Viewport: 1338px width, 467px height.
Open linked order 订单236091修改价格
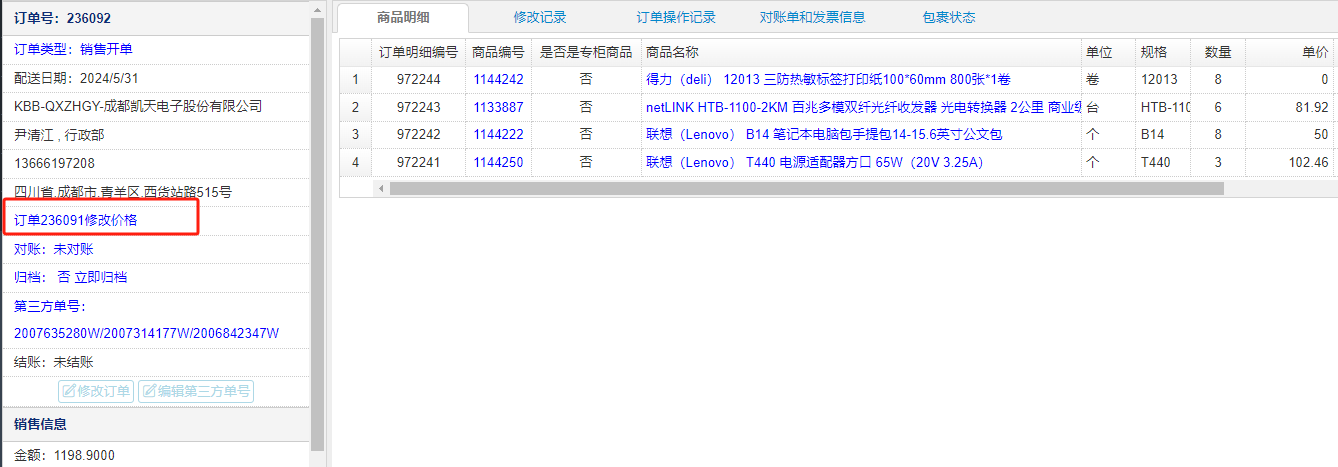[76, 220]
